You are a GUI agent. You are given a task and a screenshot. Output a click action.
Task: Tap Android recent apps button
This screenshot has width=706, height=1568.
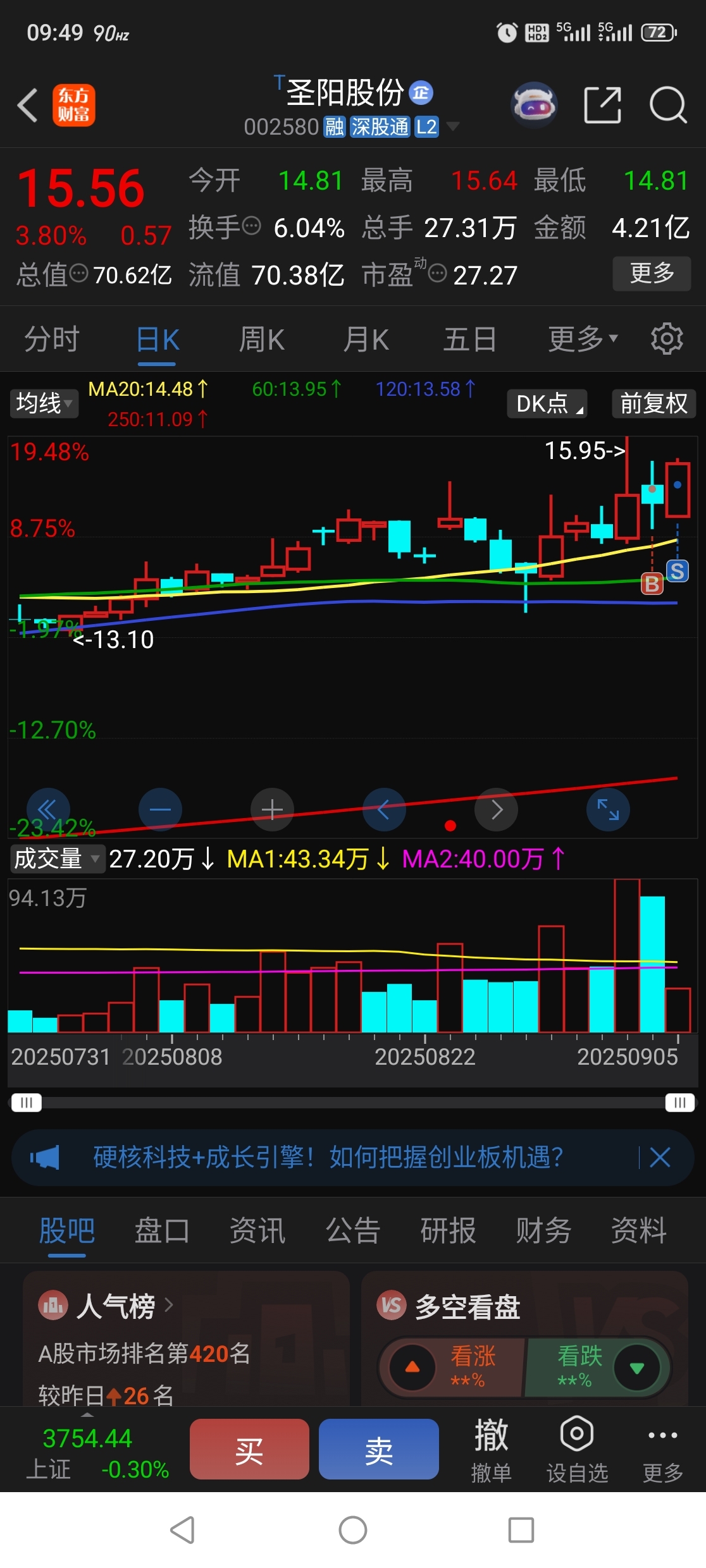[521, 1530]
